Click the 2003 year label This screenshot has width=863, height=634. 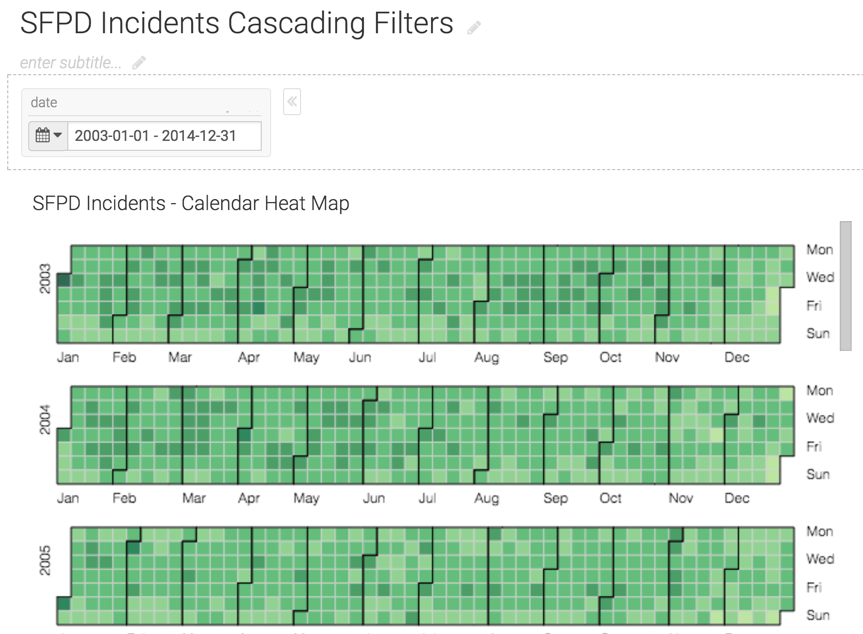(45, 280)
